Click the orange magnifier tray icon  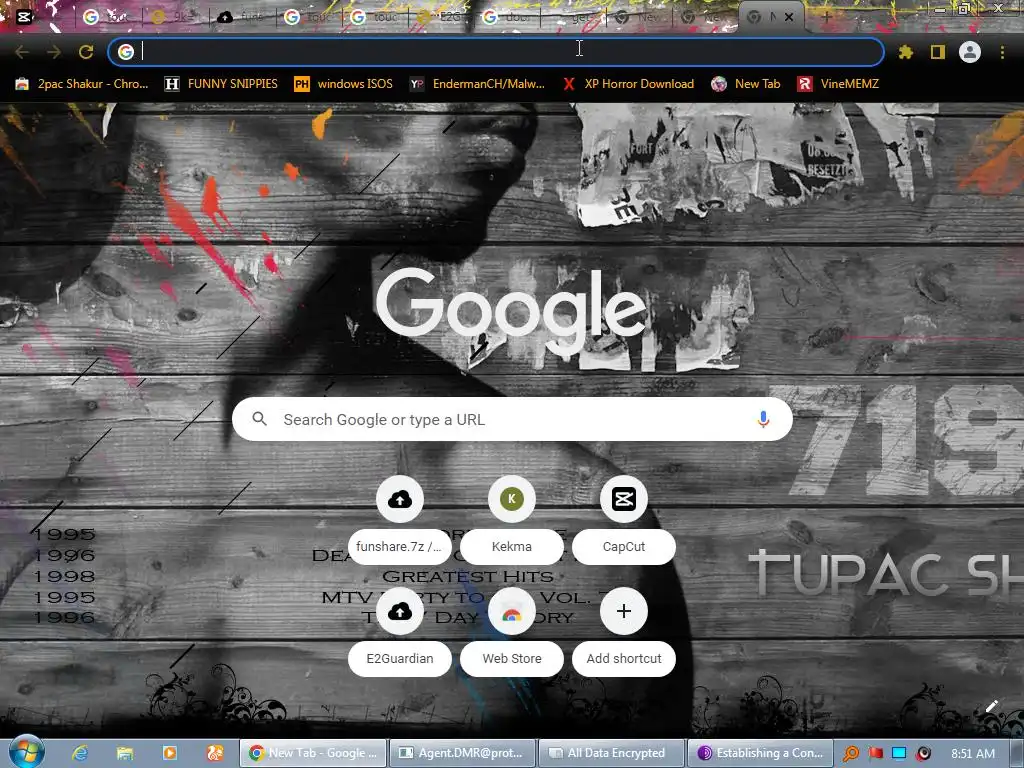(851, 754)
